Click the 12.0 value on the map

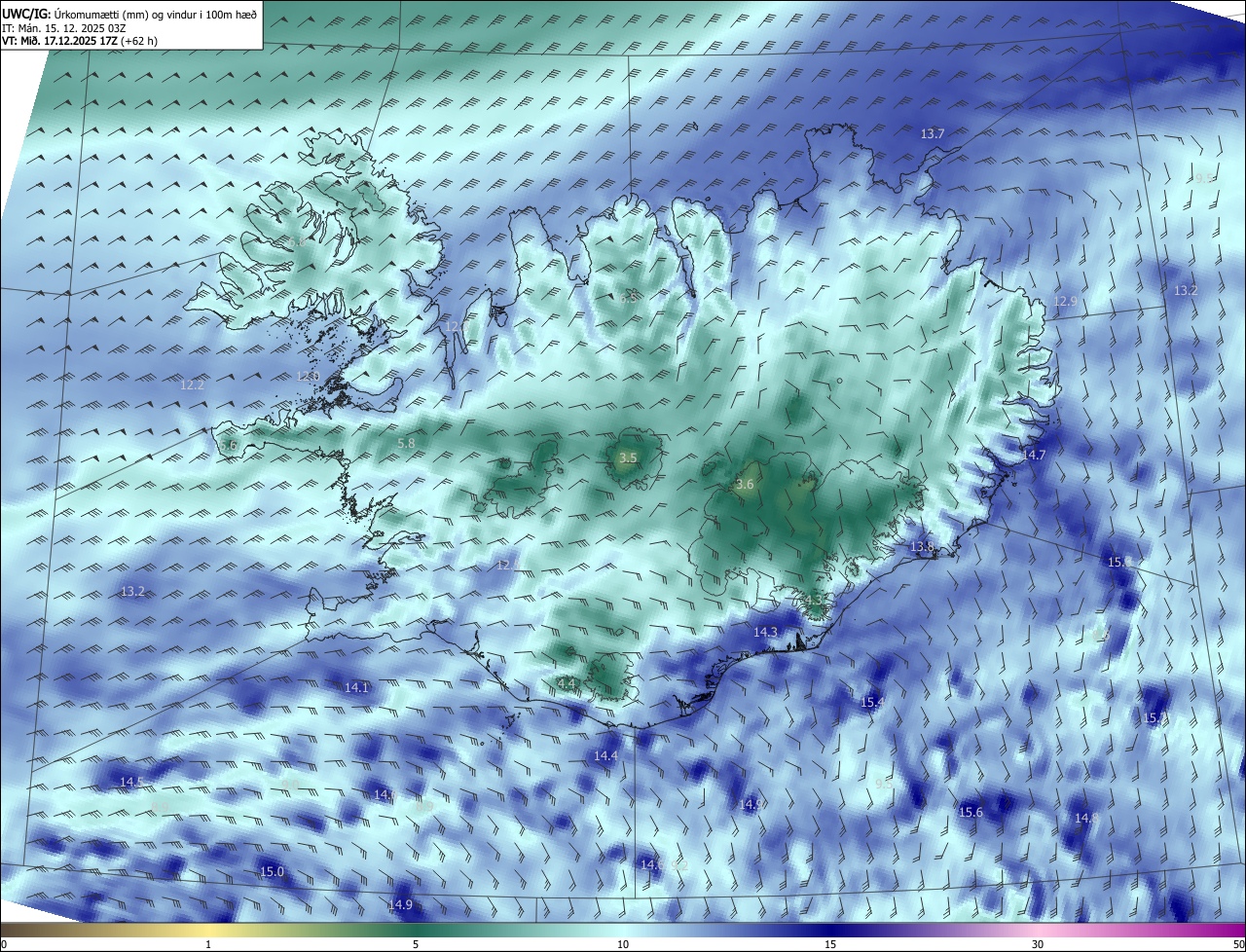click(x=308, y=377)
